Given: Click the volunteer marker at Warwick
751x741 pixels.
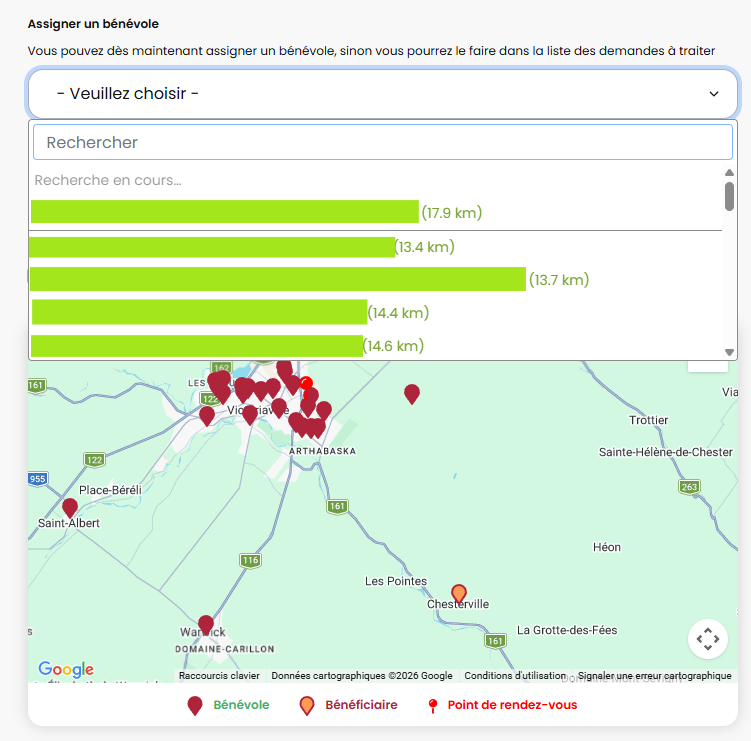Looking at the screenshot, I should tap(206, 625).
